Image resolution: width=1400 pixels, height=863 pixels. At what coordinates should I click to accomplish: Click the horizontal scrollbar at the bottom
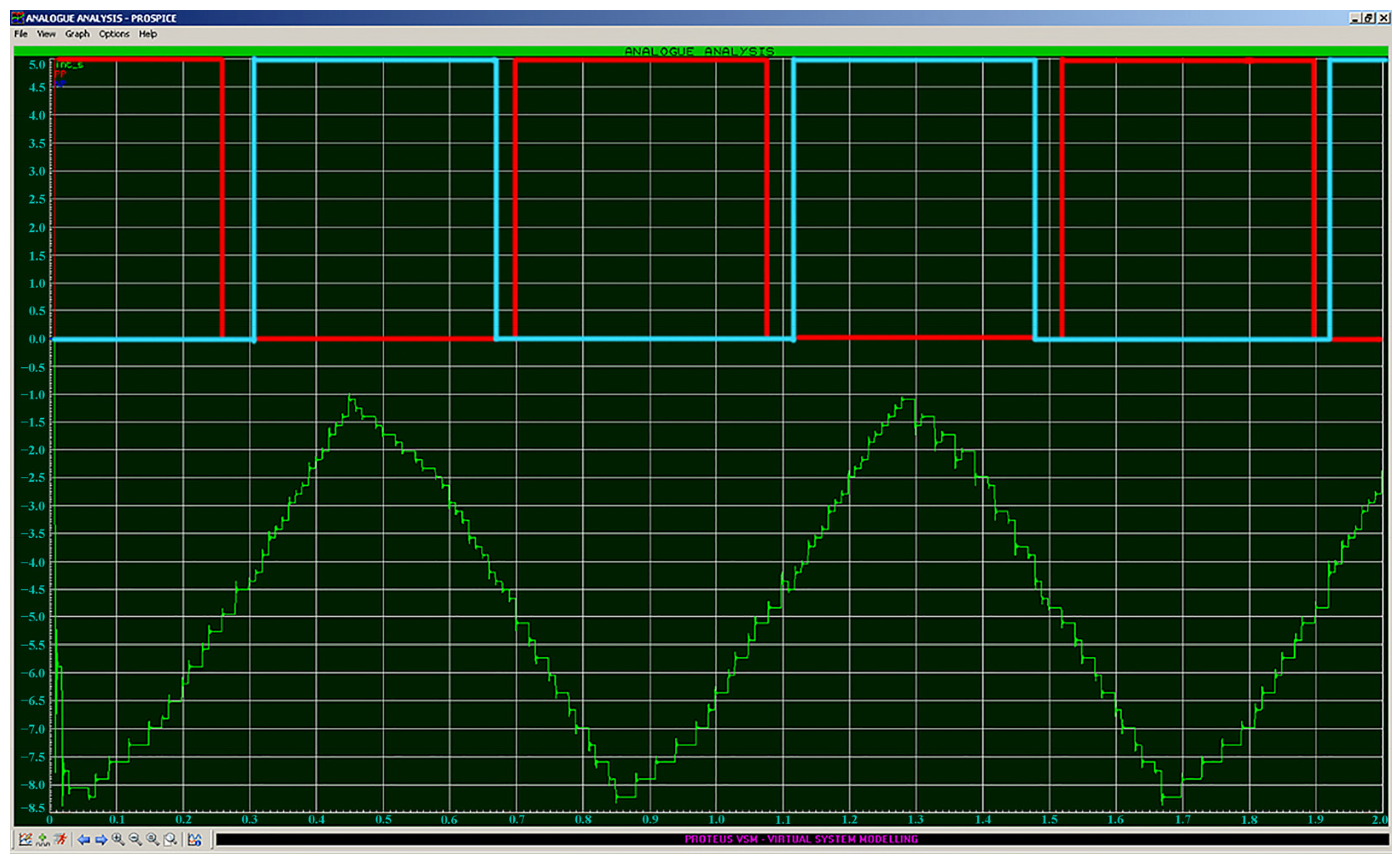click(x=799, y=840)
